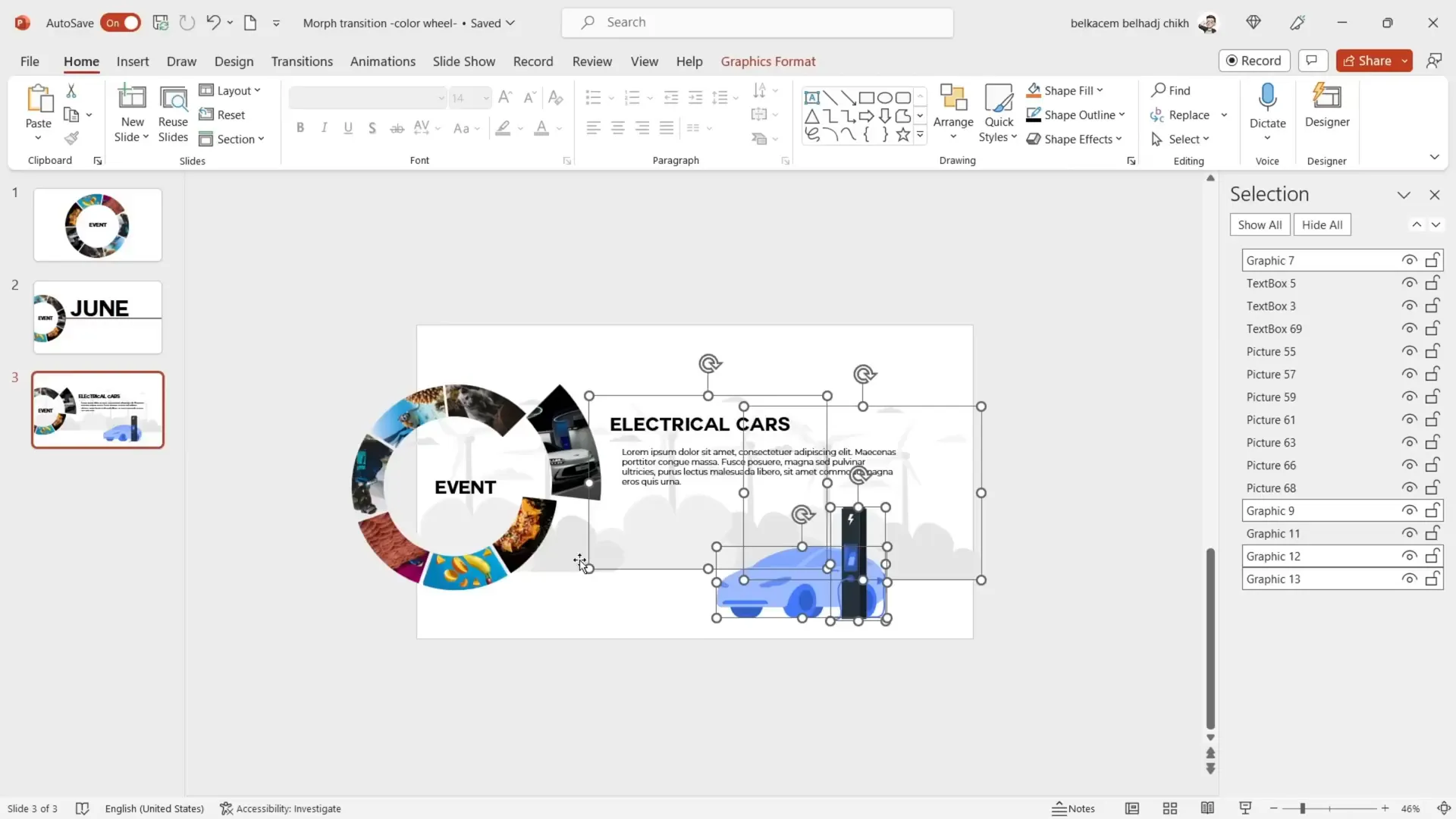
Task: Switch to the Design tab
Action: 234,61
